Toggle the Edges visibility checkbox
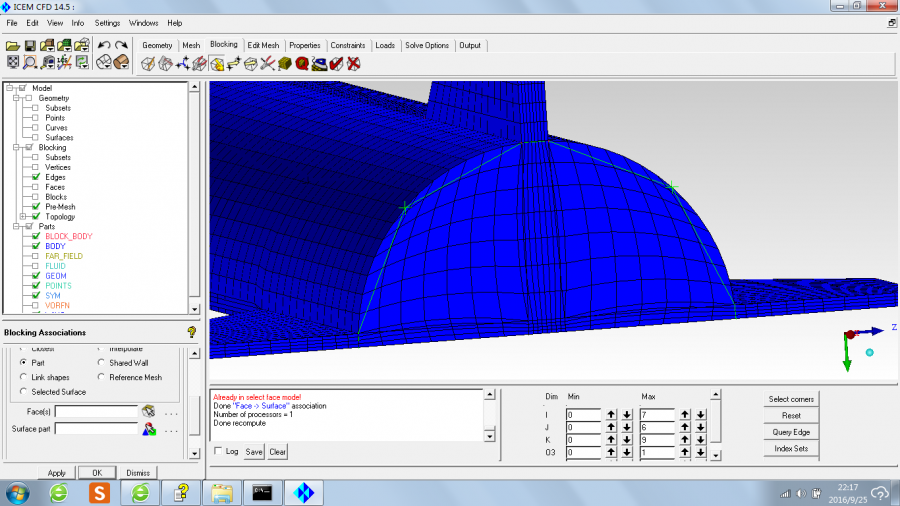 point(36,177)
